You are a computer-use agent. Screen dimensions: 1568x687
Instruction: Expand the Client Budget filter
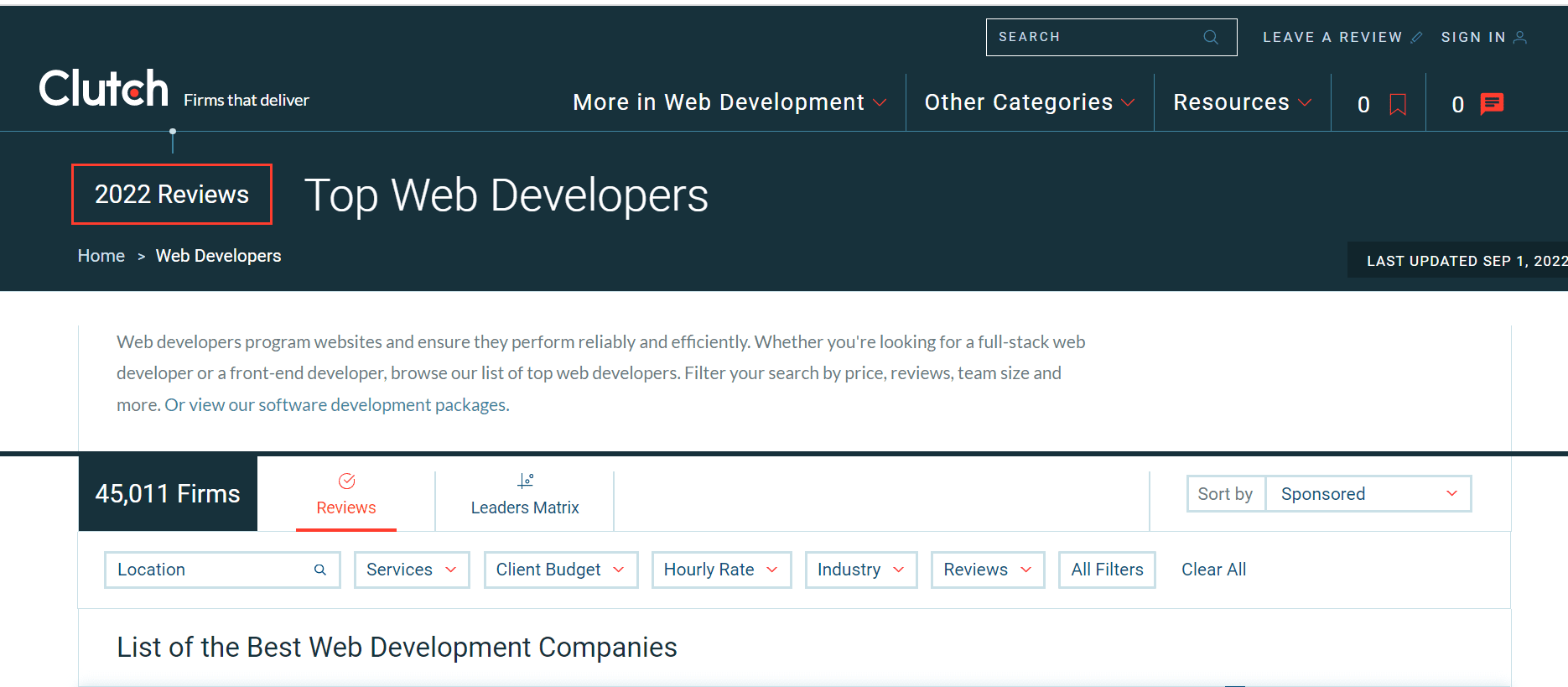pos(560,570)
